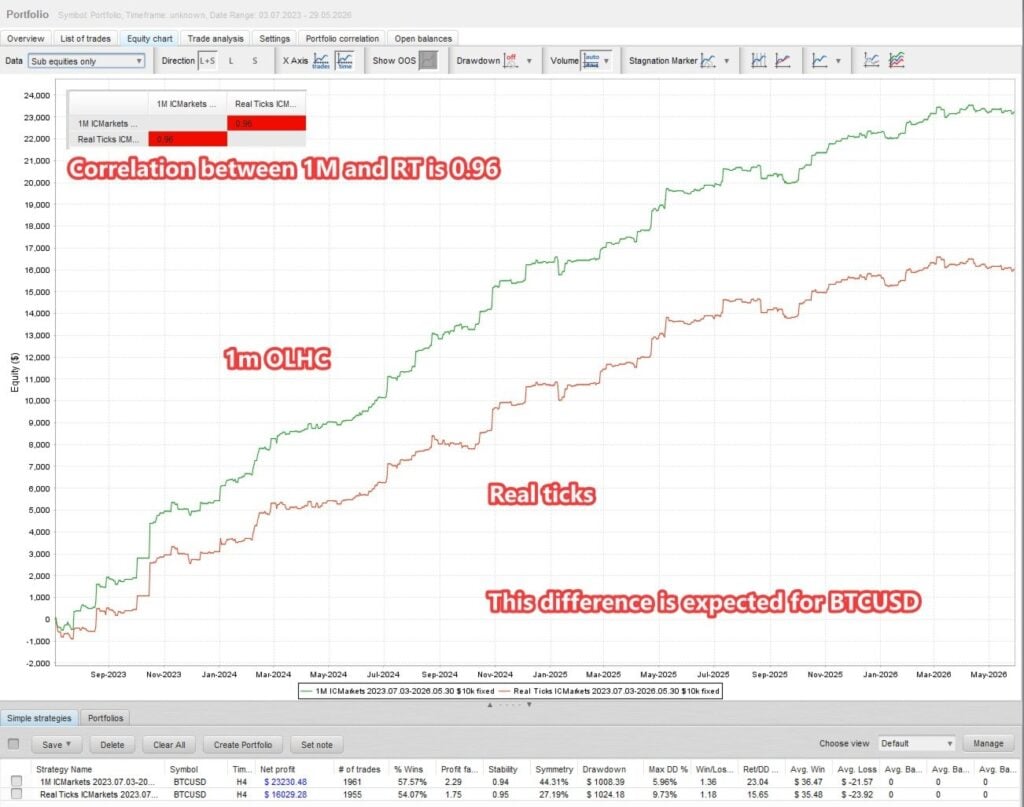Click the 1955 trades count cell

click(x=352, y=795)
